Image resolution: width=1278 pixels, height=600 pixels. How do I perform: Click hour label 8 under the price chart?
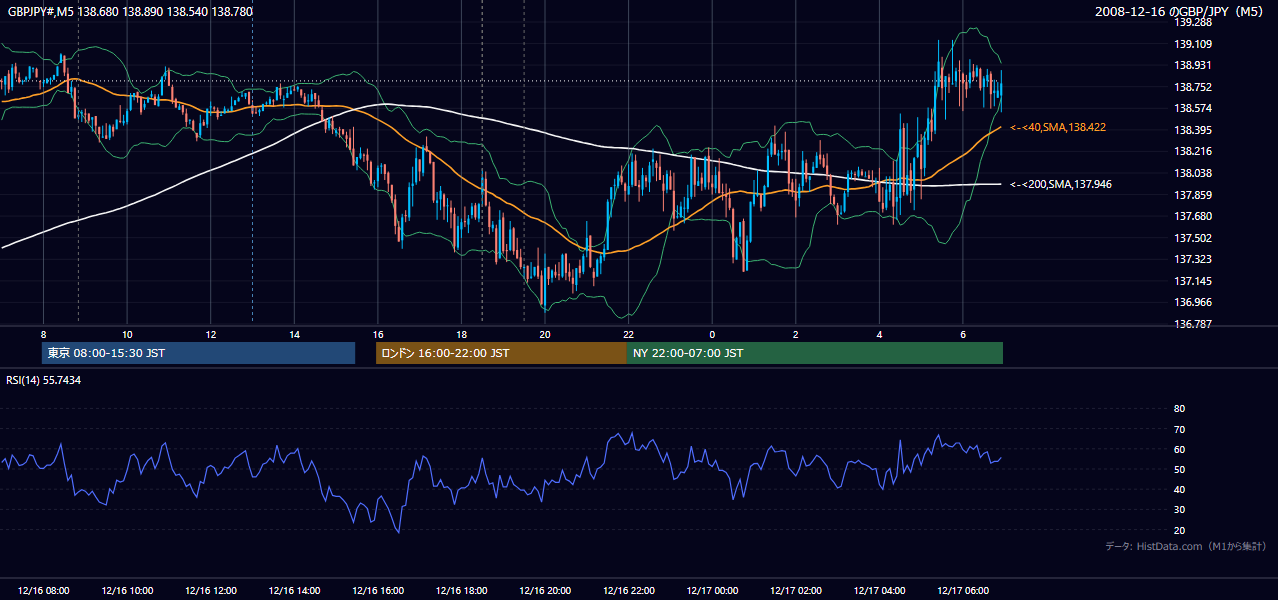(43, 334)
